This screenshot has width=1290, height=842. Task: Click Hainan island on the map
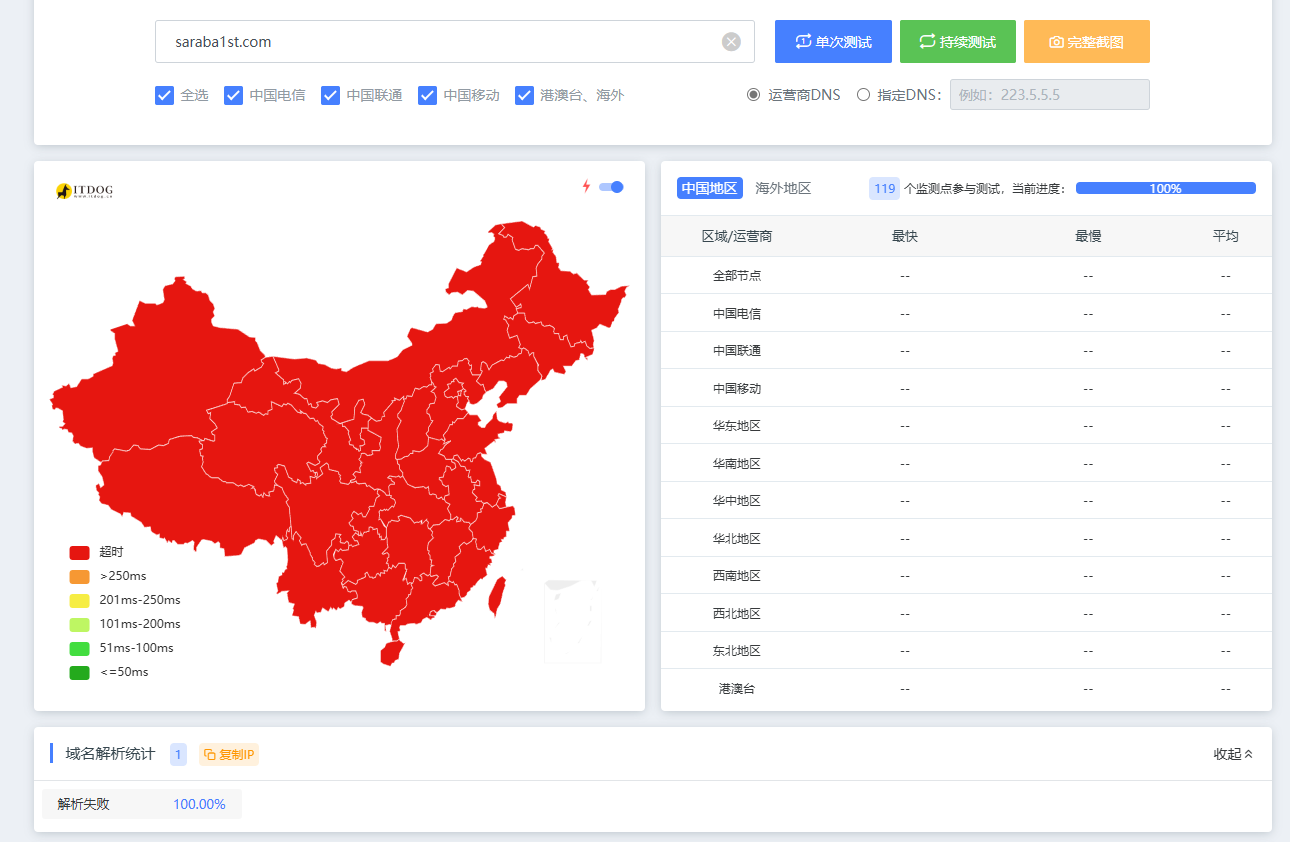pos(391,652)
